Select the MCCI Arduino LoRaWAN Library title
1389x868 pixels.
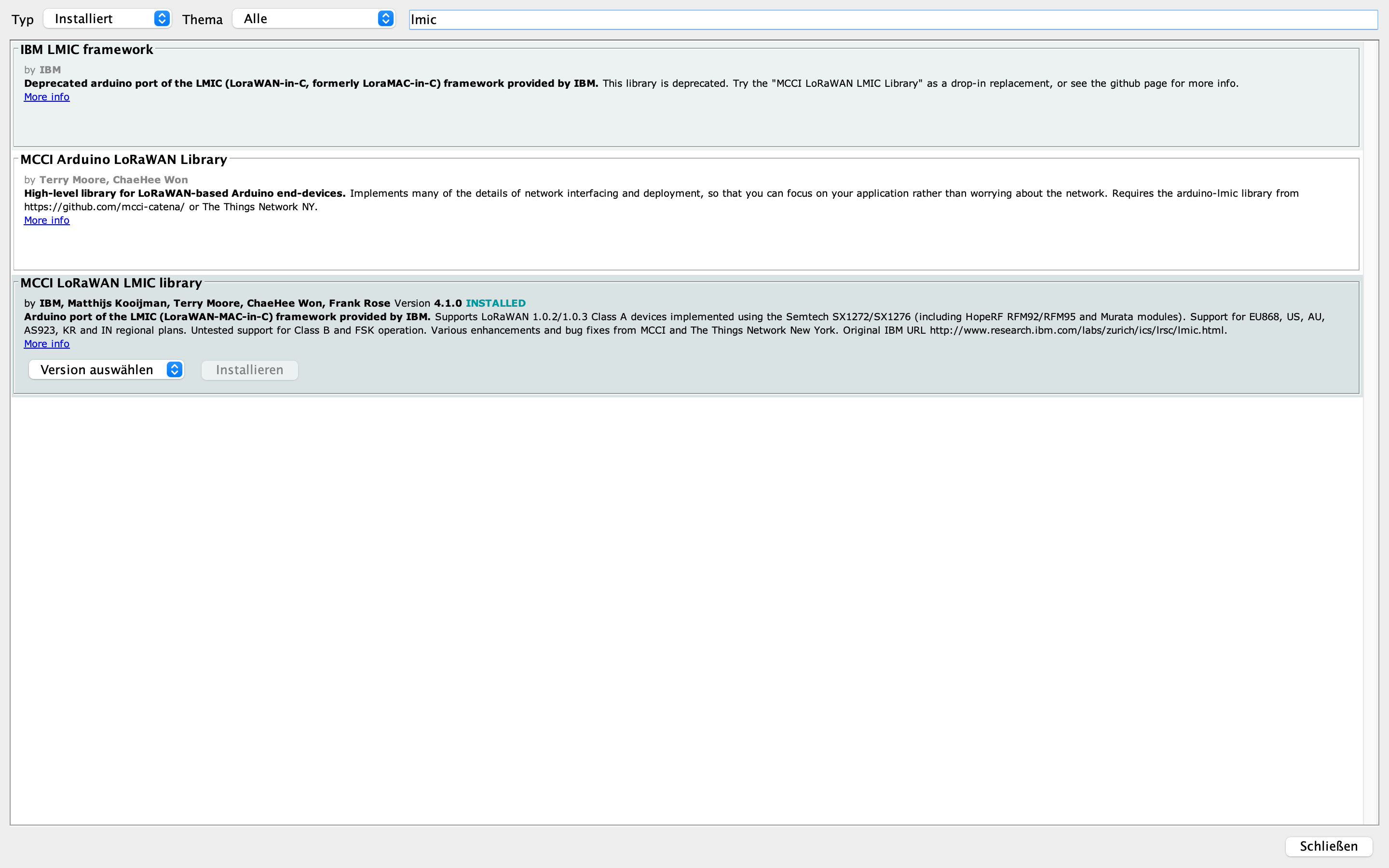tap(123, 160)
